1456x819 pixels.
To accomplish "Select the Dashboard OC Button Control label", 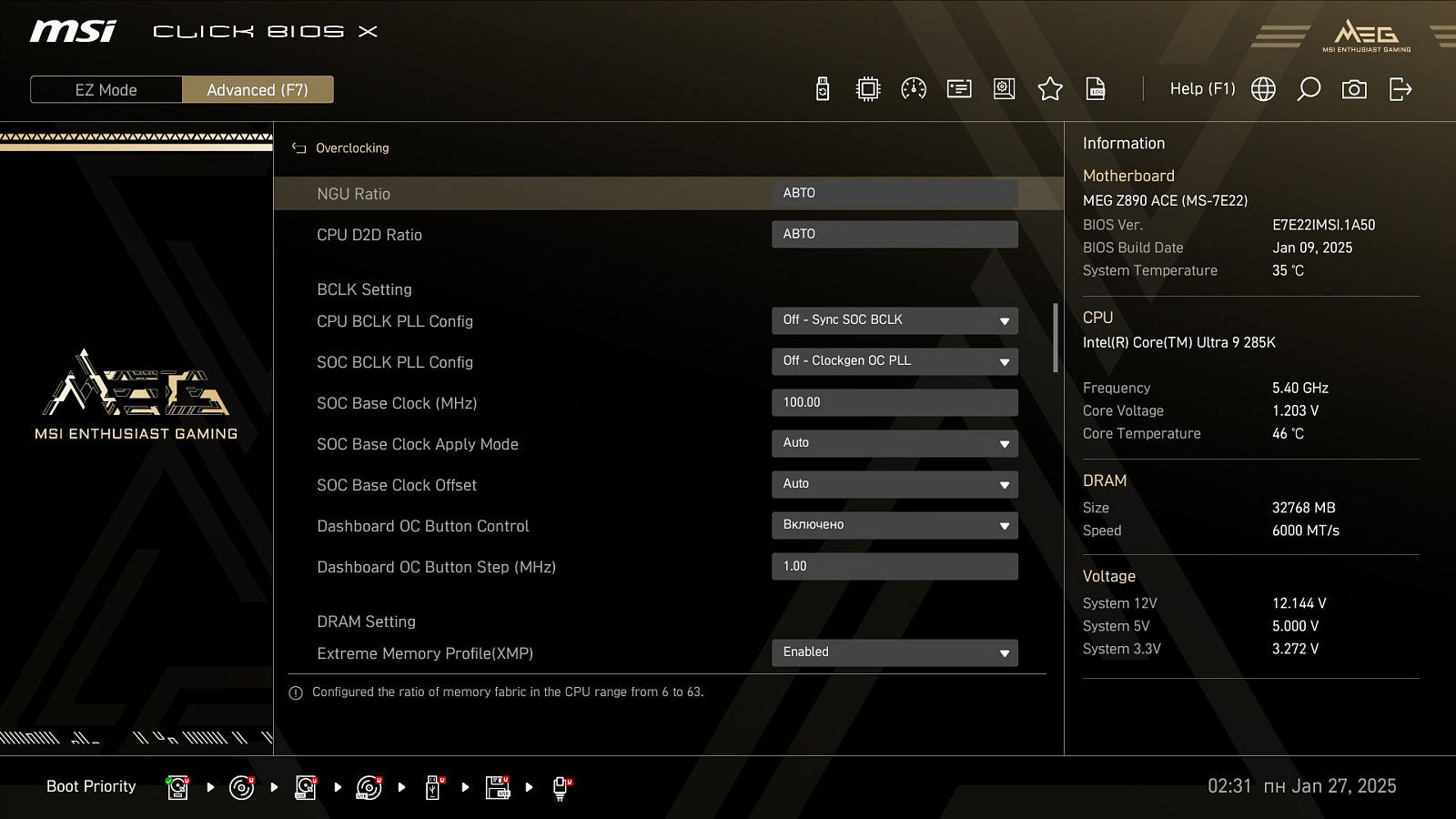I will pos(423,526).
